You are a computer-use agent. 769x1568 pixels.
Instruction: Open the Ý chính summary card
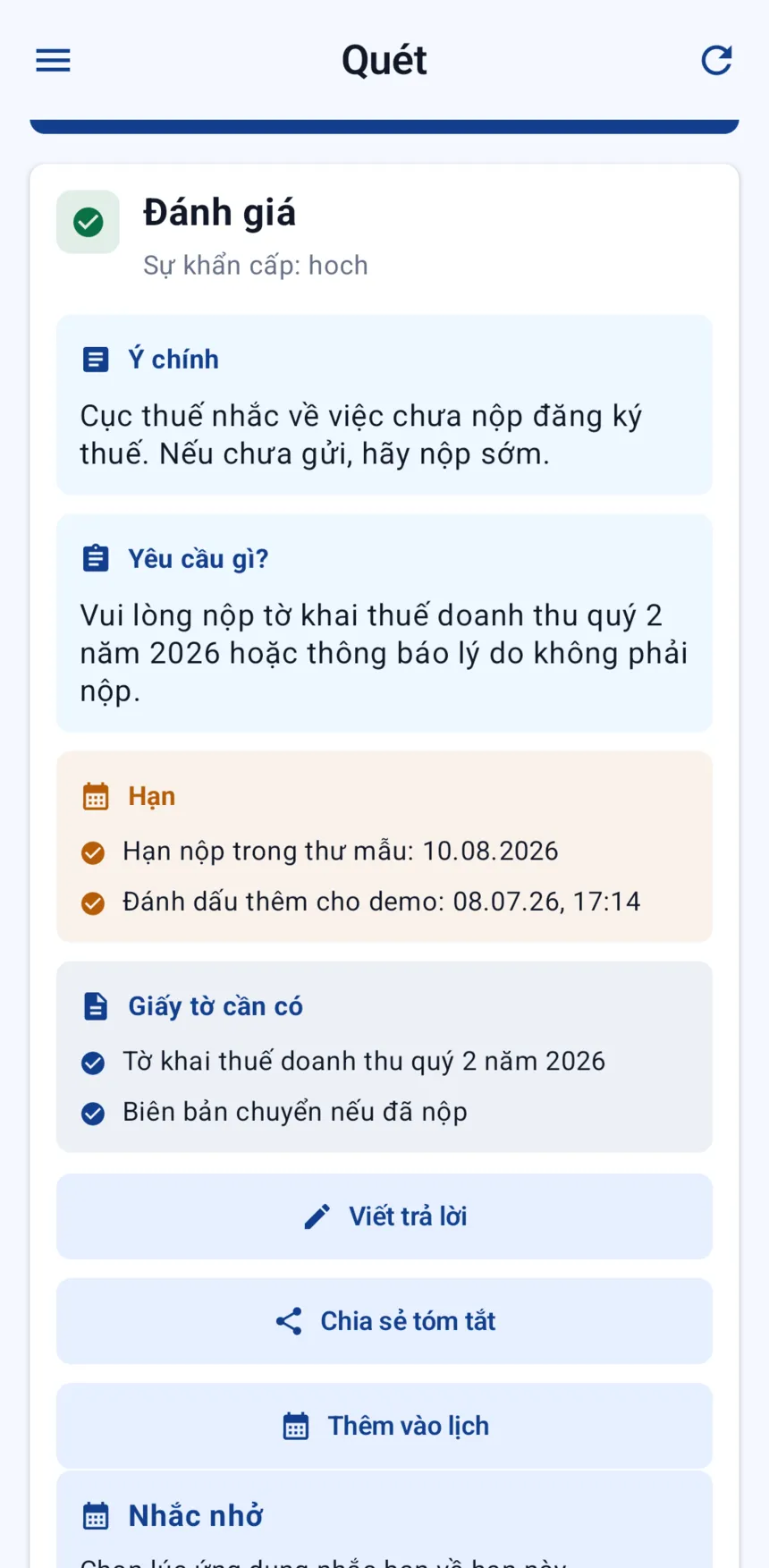click(x=384, y=404)
